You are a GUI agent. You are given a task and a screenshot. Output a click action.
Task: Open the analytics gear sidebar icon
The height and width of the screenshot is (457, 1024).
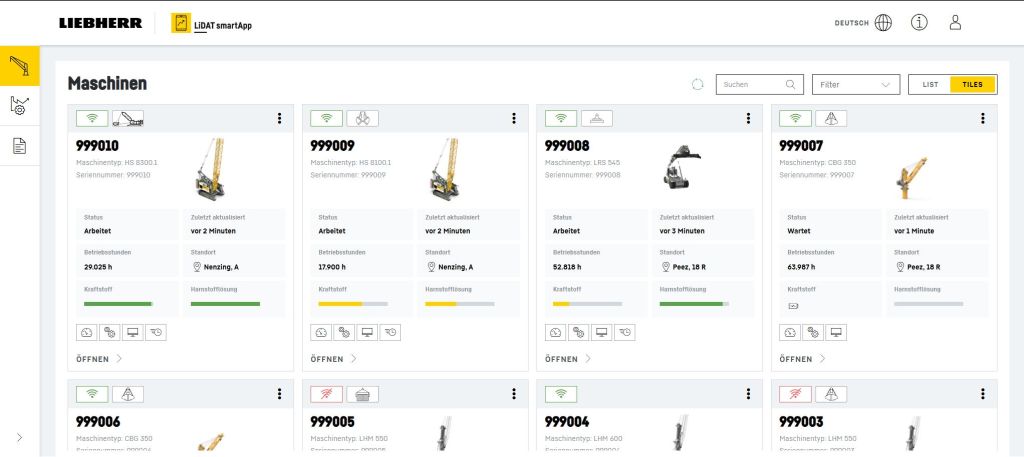(19, 105)
